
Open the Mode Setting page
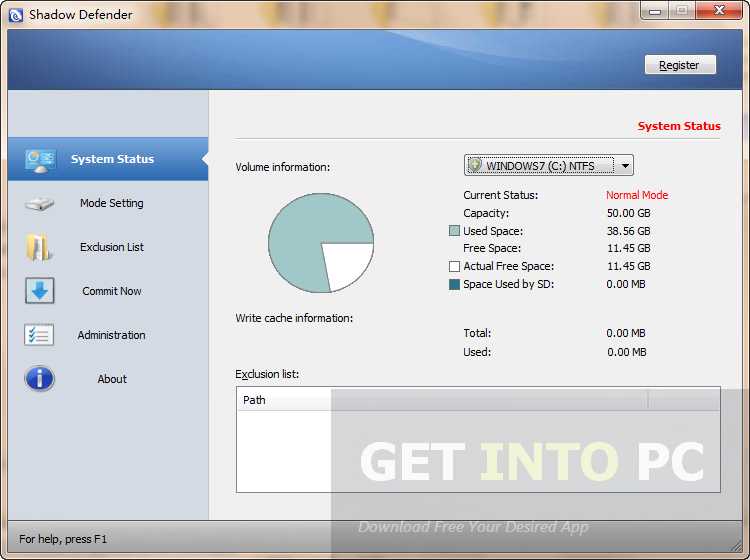tap(108, 203)
